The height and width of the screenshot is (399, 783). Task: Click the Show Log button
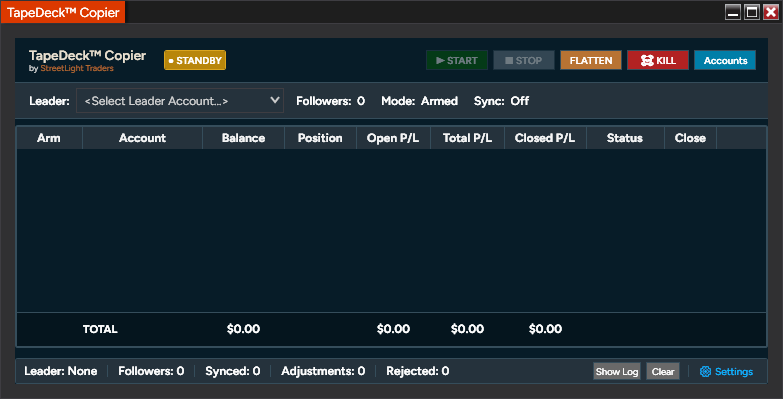coord(617,372)
